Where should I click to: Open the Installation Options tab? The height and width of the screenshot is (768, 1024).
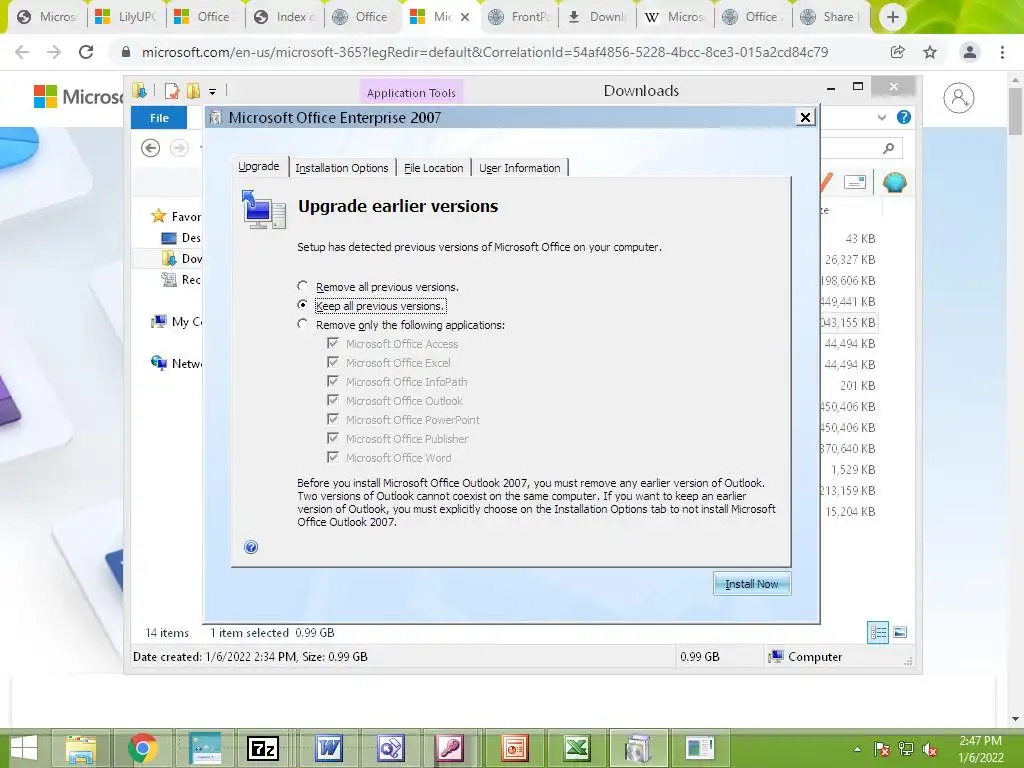342,168
